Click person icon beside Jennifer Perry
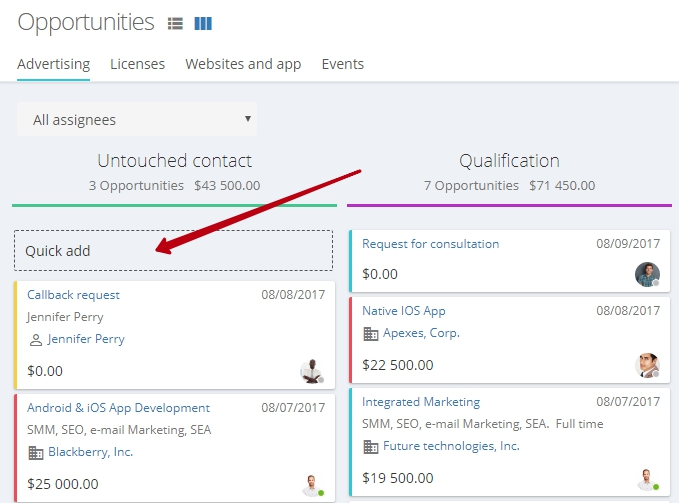Screen dimensions: 679x503 tap(36, 340)
